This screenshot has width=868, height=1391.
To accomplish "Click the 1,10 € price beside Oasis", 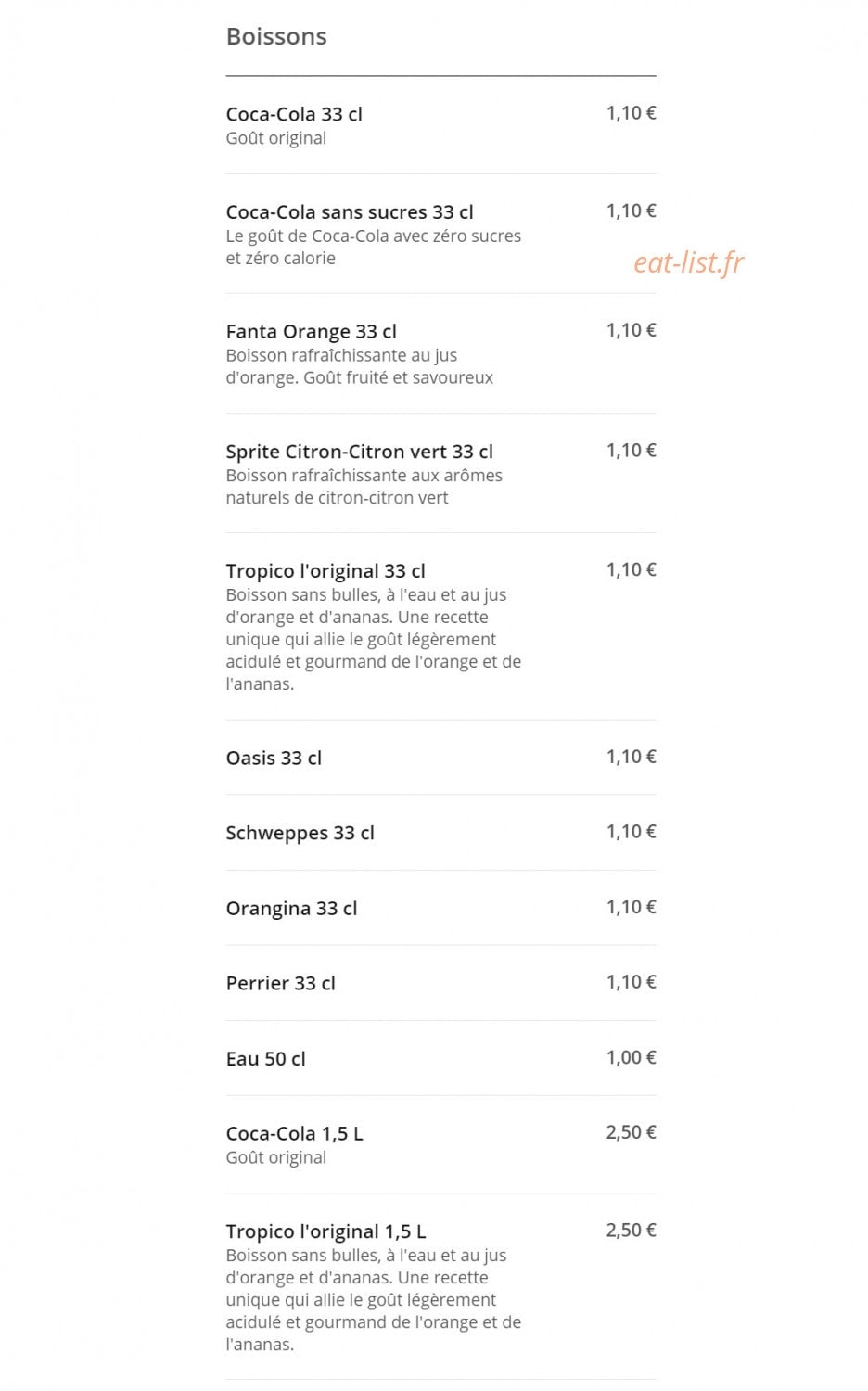I will coord(631,758).
